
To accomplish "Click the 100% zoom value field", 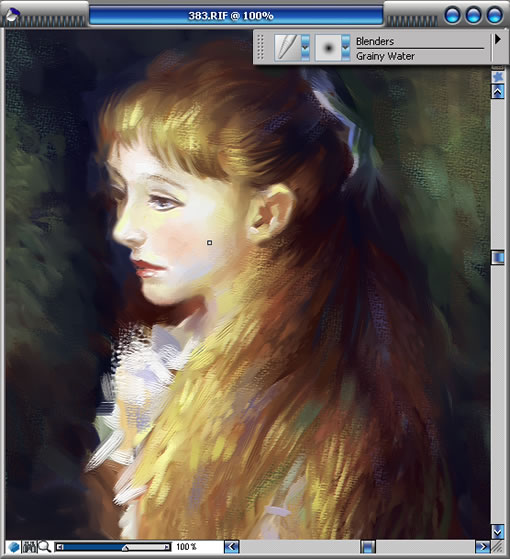I will [186, 547].
